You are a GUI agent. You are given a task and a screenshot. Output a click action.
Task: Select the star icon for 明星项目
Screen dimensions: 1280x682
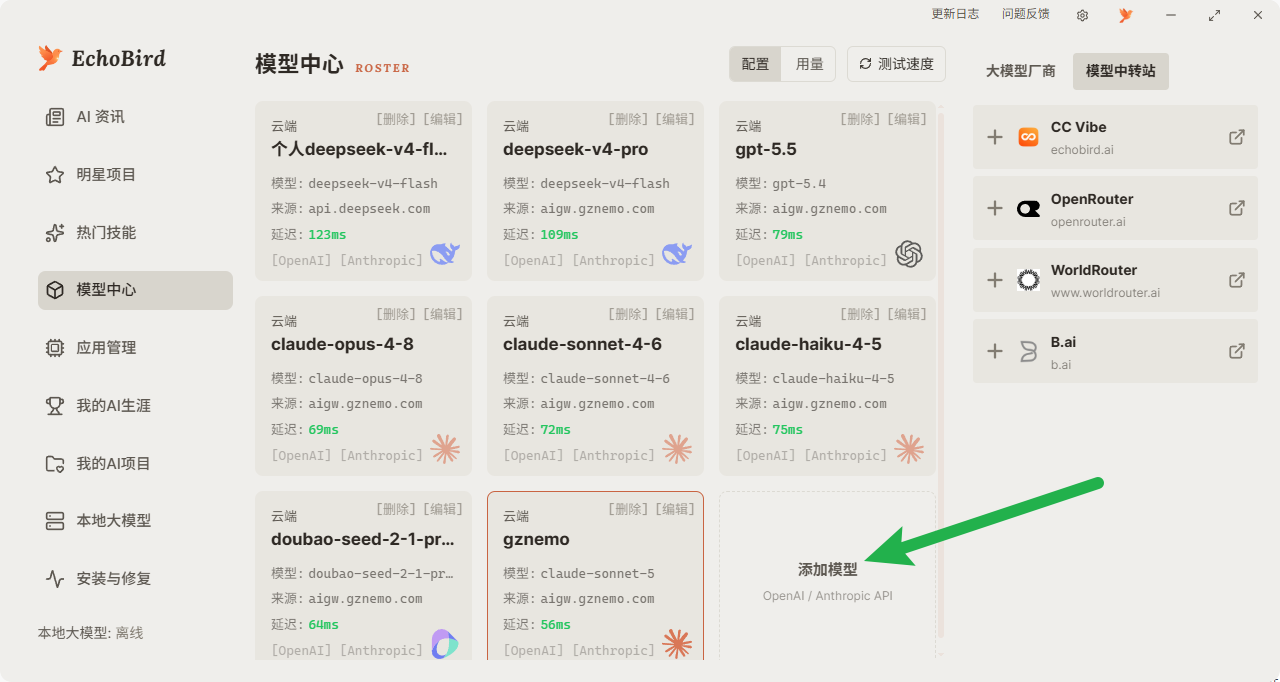(55, 175)
